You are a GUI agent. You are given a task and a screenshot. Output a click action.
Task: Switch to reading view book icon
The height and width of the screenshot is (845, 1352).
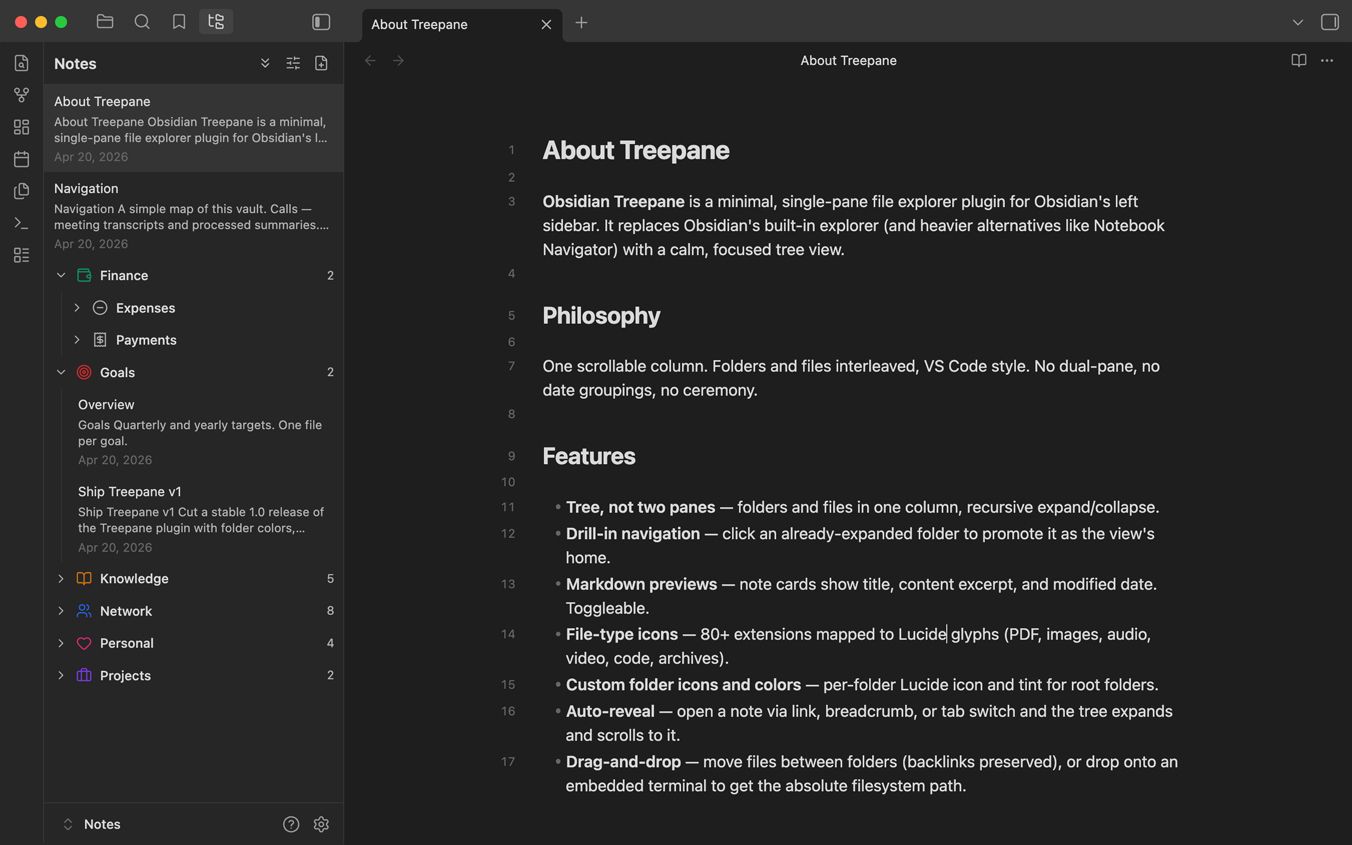click(1299, 61)
